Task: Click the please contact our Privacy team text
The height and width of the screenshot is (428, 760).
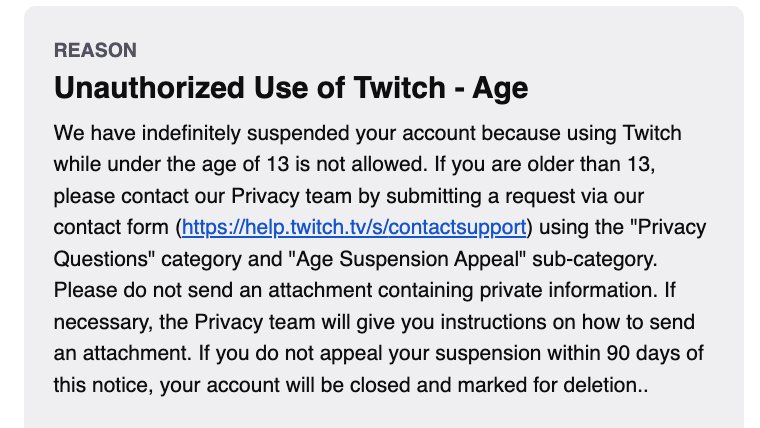Action: tap(203, 196)
